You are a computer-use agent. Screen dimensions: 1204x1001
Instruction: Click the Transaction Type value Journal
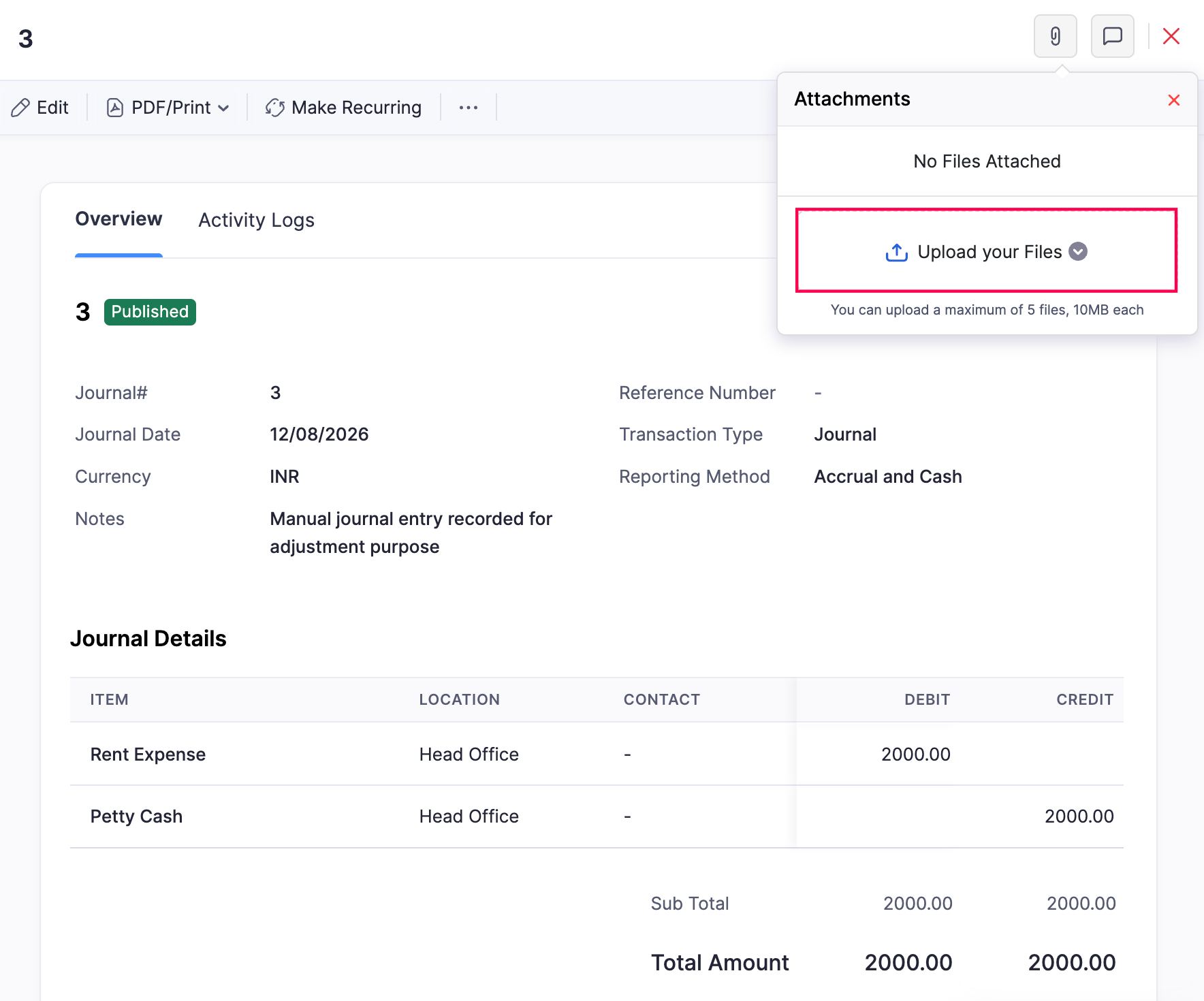pyautogui.click(x=845, y=434)
